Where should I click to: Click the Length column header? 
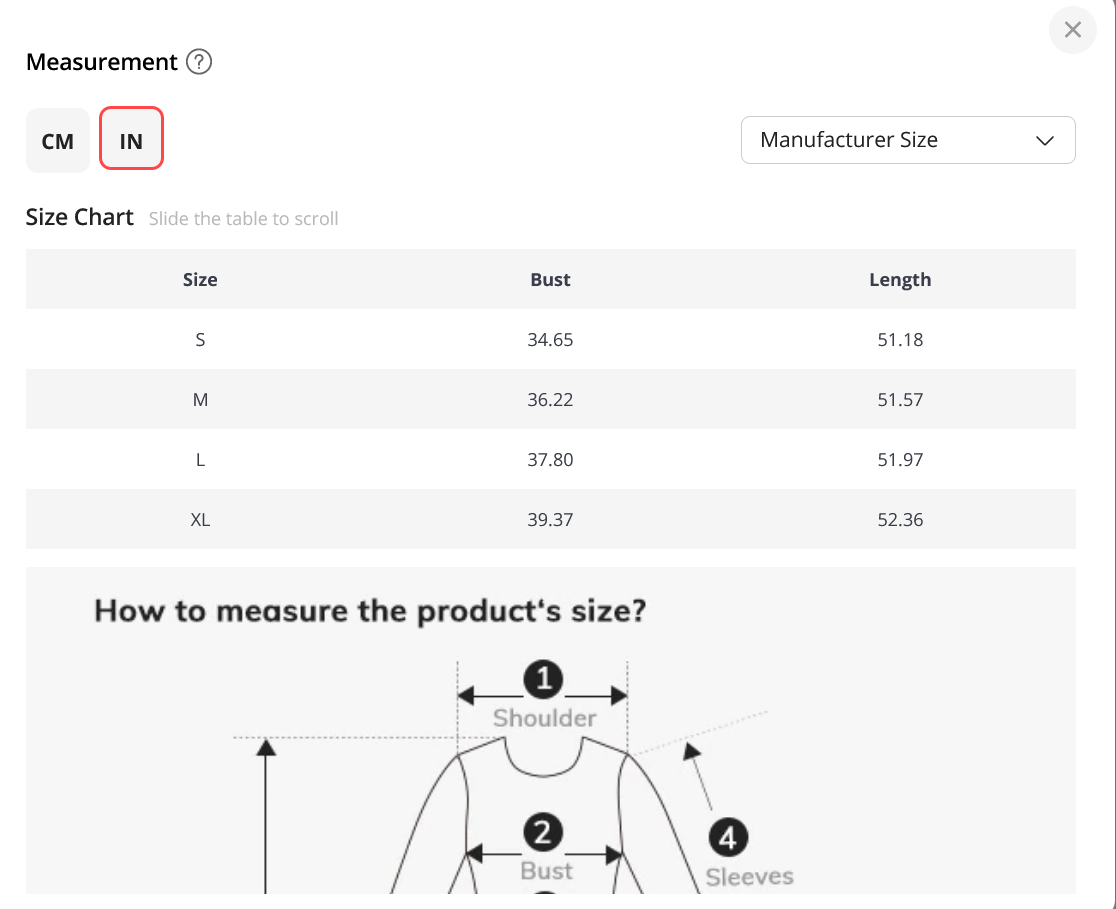(900, 280)
